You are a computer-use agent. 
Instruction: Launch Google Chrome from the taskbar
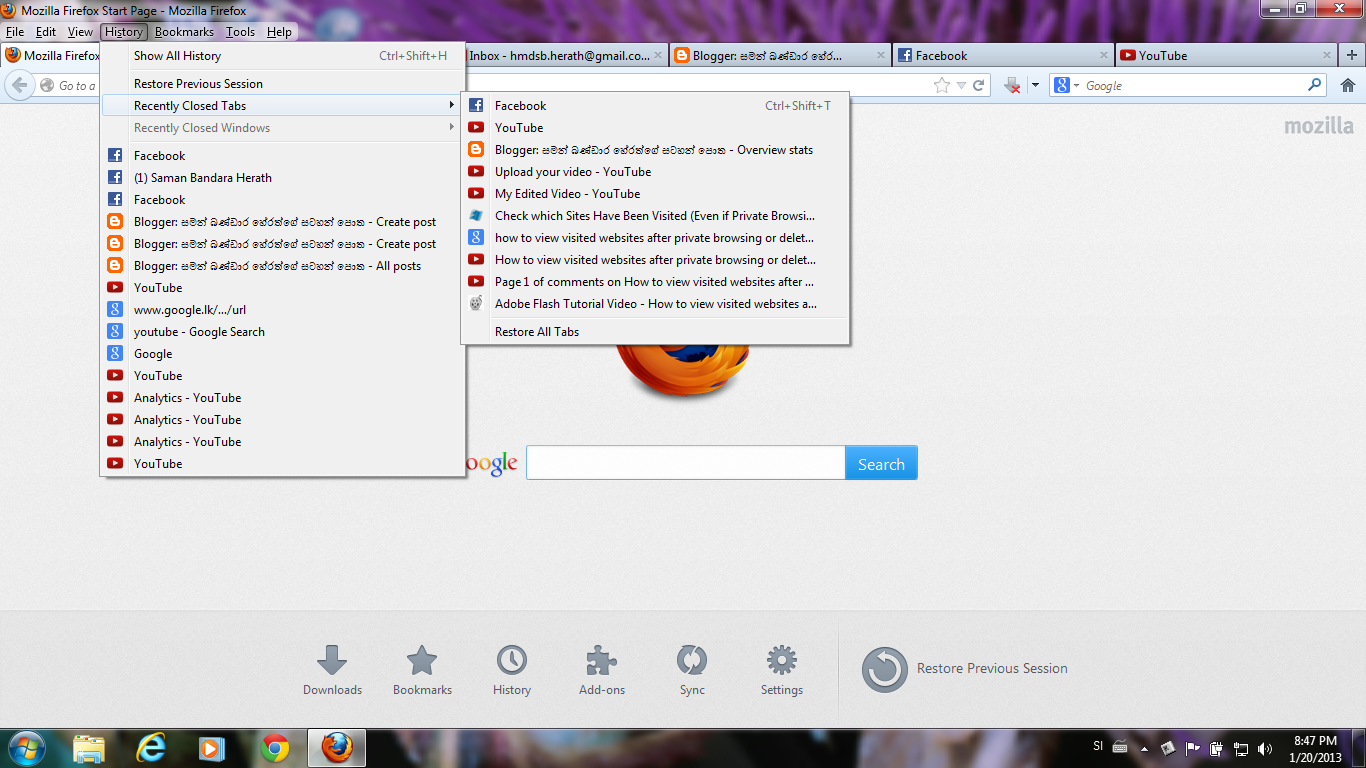275,748
